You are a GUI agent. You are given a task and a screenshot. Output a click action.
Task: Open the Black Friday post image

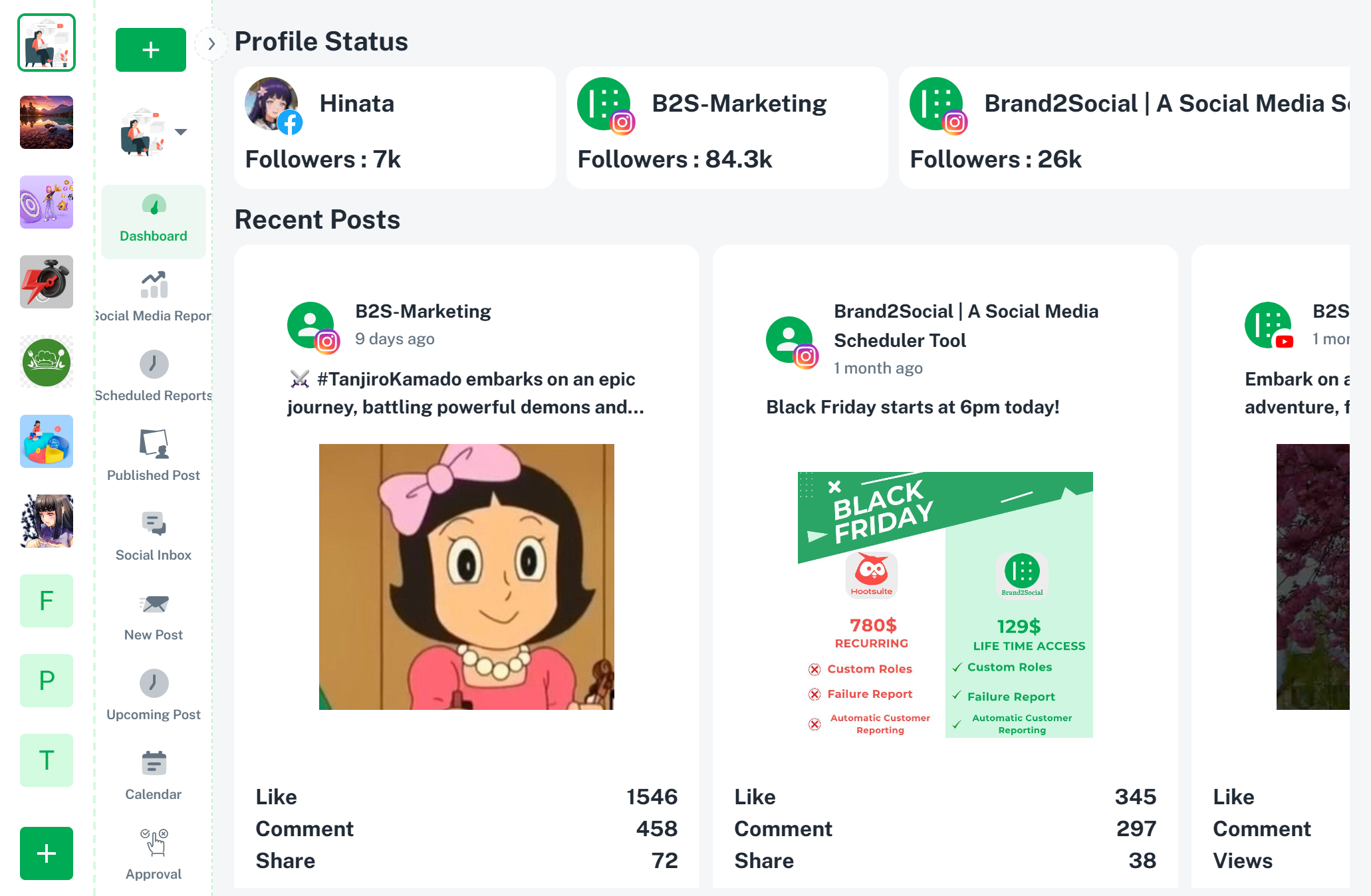click(945, 604)
